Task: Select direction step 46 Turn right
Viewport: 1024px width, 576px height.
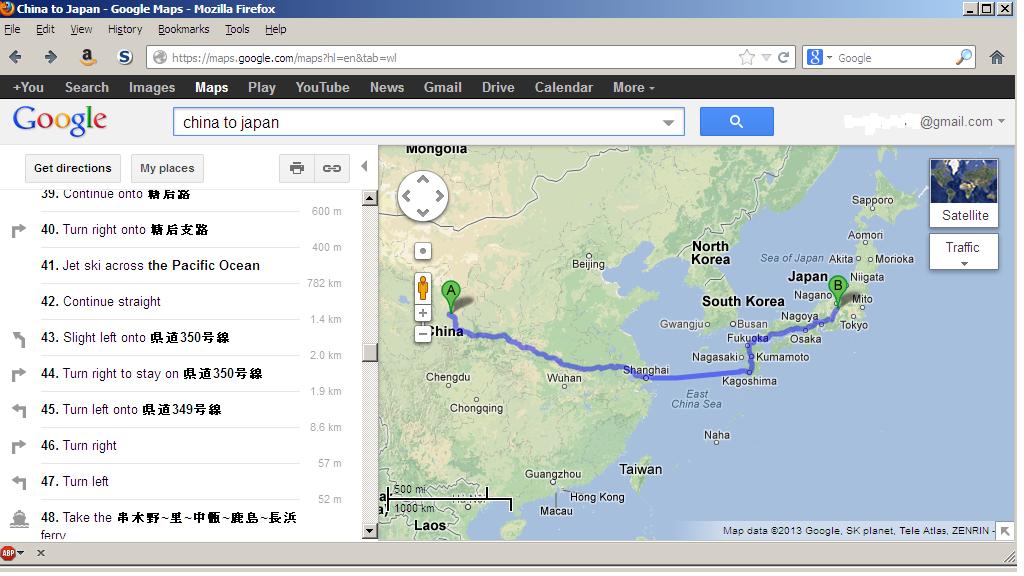Action: pos(78,445)
